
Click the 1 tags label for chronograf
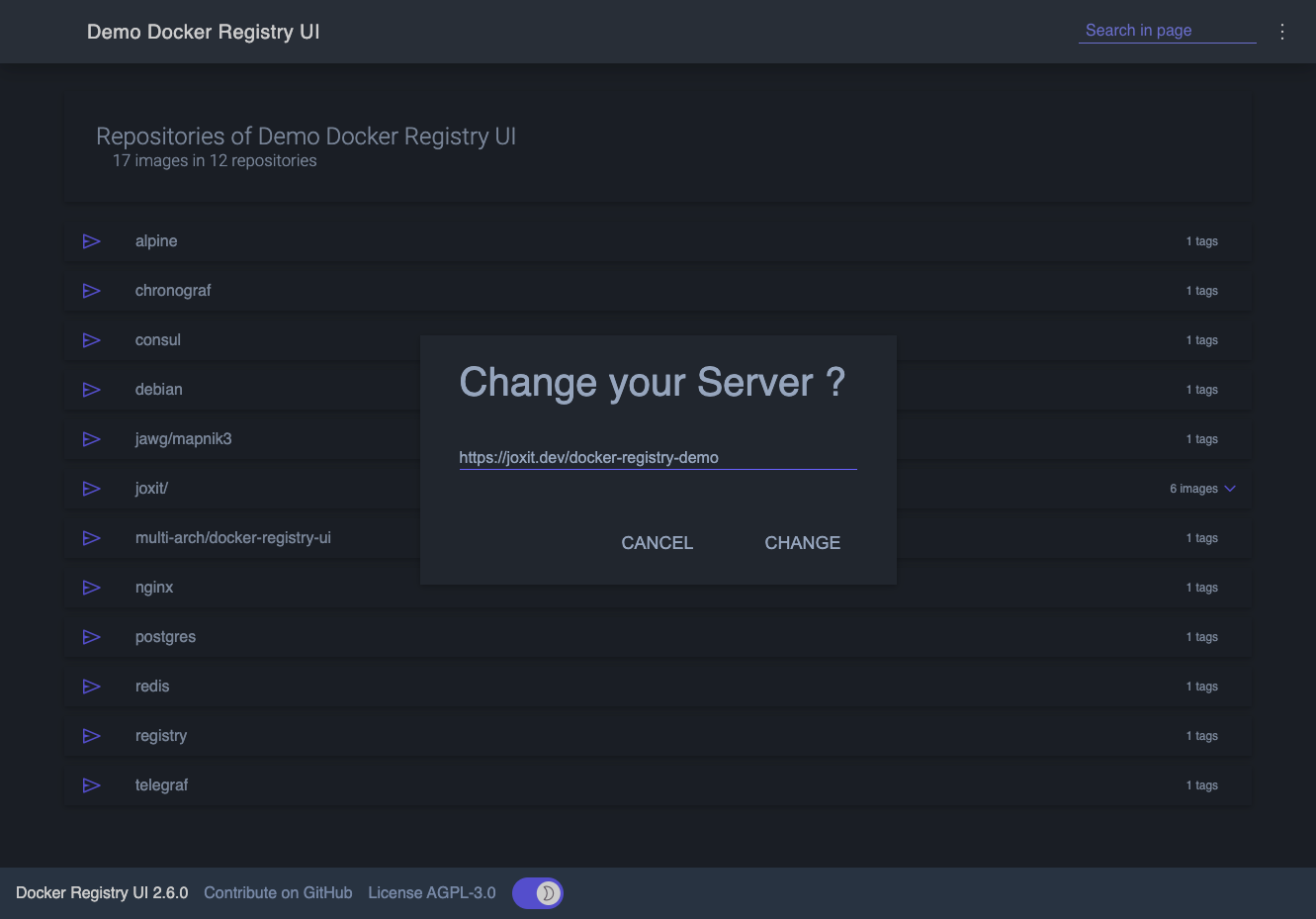click(1201, 291)
